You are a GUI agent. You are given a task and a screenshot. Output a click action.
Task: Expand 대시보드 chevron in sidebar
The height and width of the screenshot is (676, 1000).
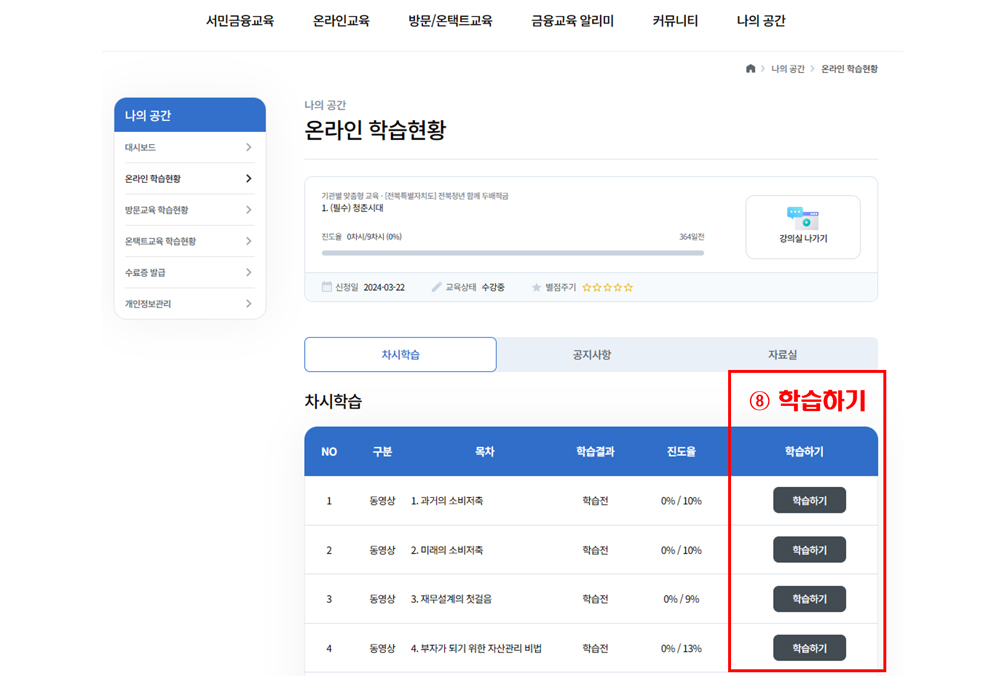click(249, 147)
